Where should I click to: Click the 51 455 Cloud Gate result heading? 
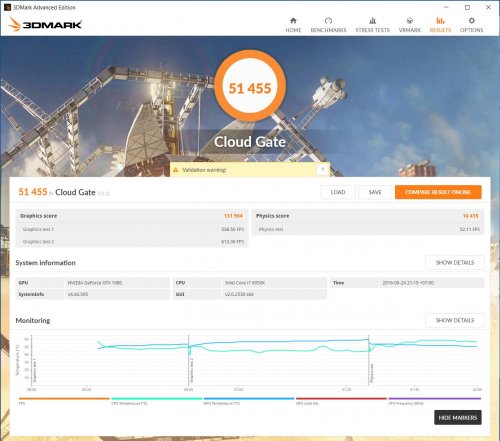click(x=64, y=192)
